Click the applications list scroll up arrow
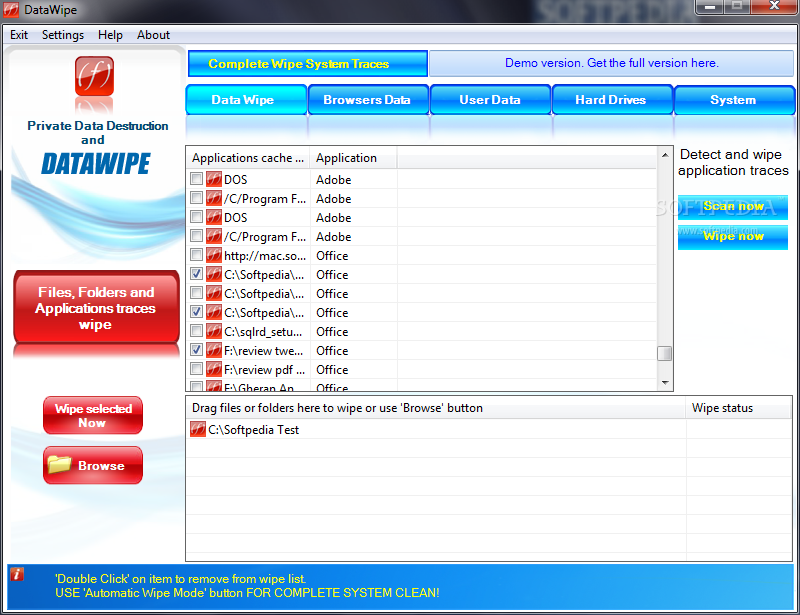 pos(665,155)
